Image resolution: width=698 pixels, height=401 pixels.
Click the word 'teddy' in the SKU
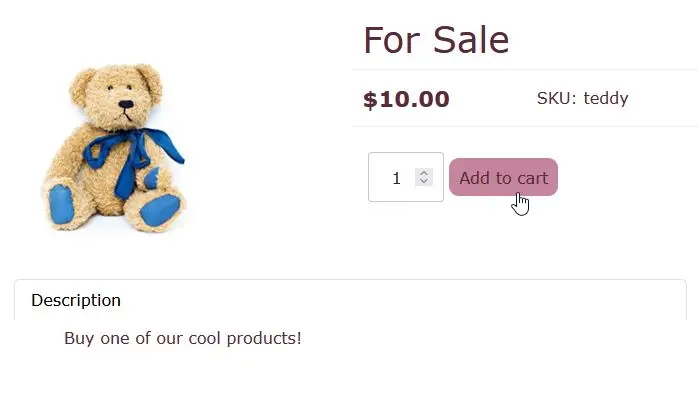(605, 98)
